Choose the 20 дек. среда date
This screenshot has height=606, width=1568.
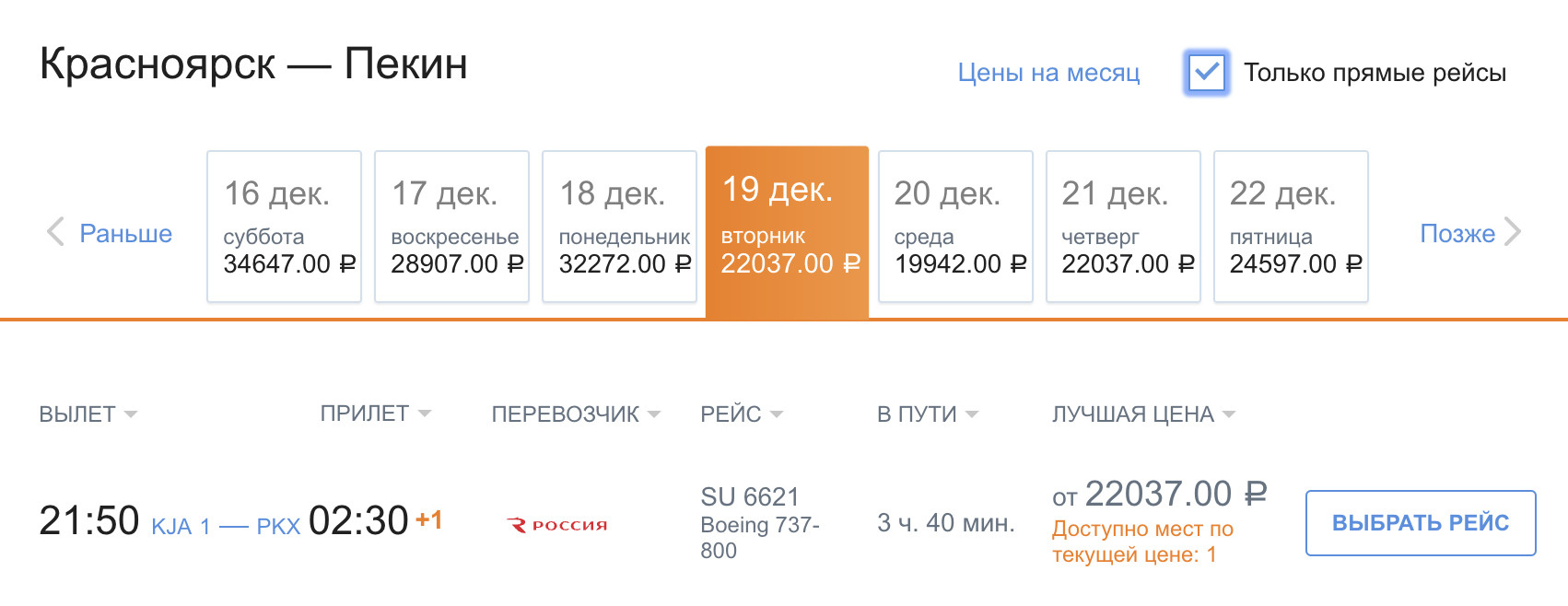955,227
